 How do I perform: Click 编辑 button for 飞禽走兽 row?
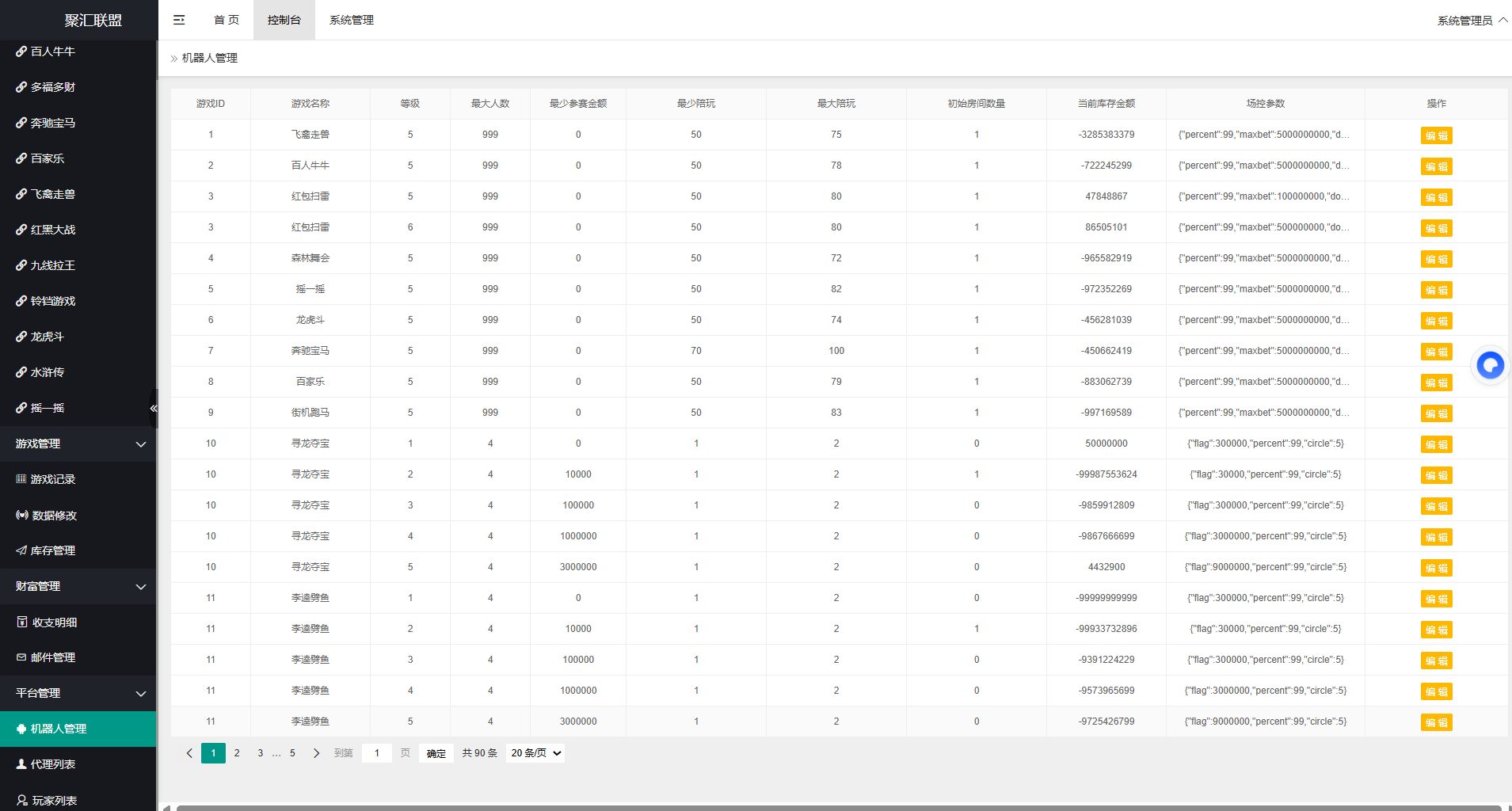[1435, 135]
